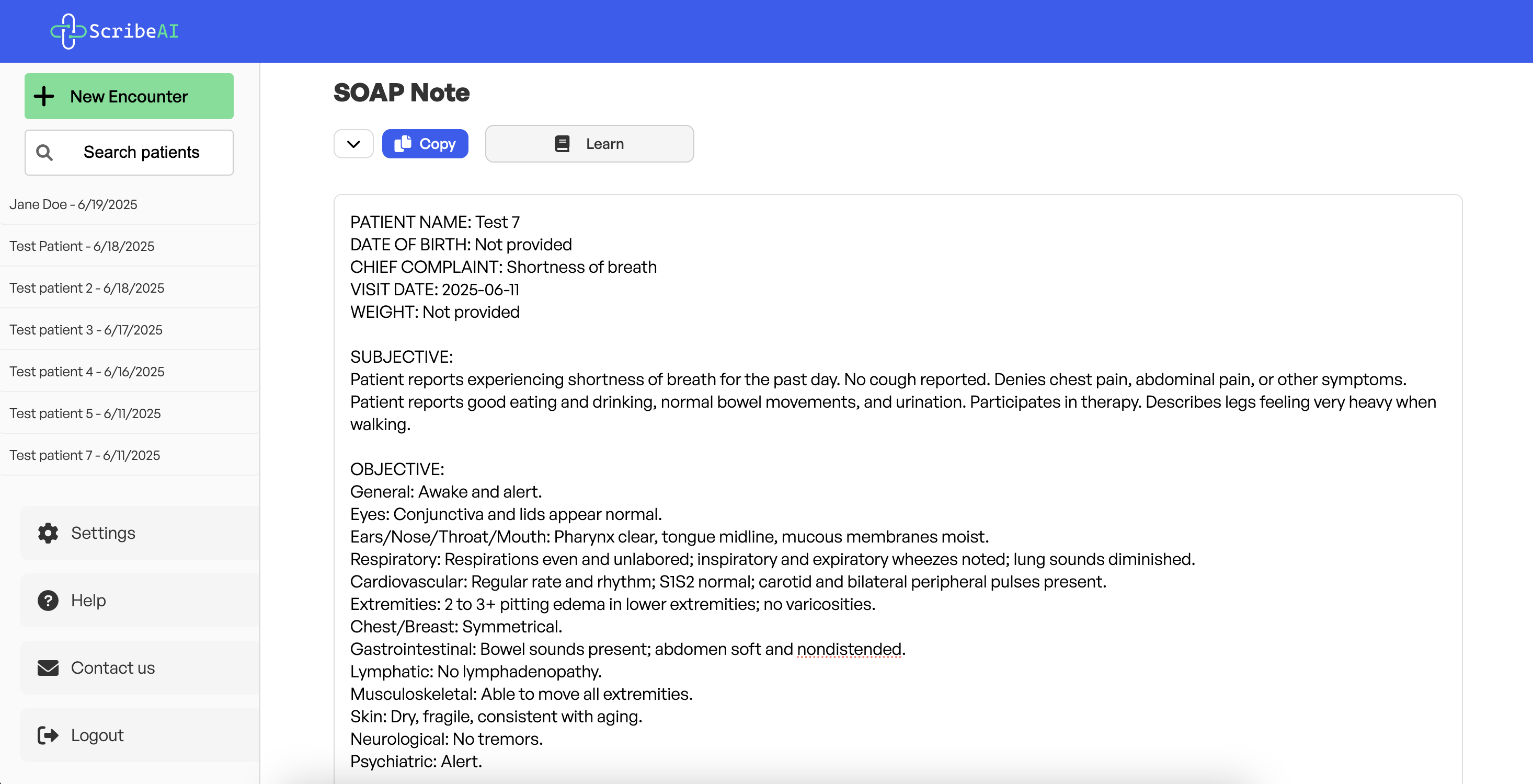Open Test patient 7 - 6/11/2025 record
1533x784 pixels.
[x=85, y=455]
